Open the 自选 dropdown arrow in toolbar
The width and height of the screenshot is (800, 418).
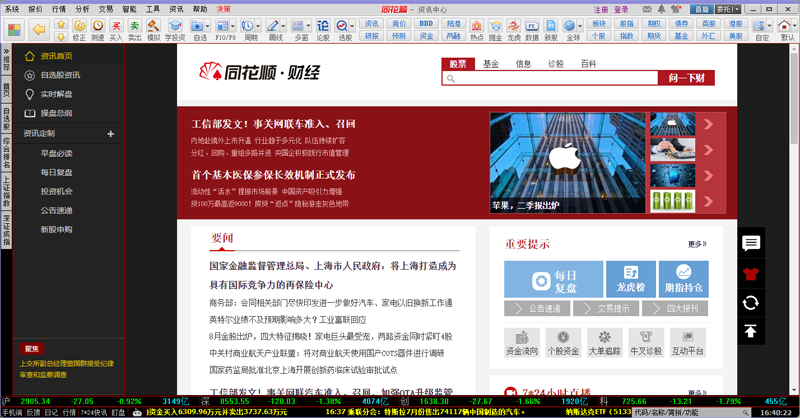click(212, 24)
